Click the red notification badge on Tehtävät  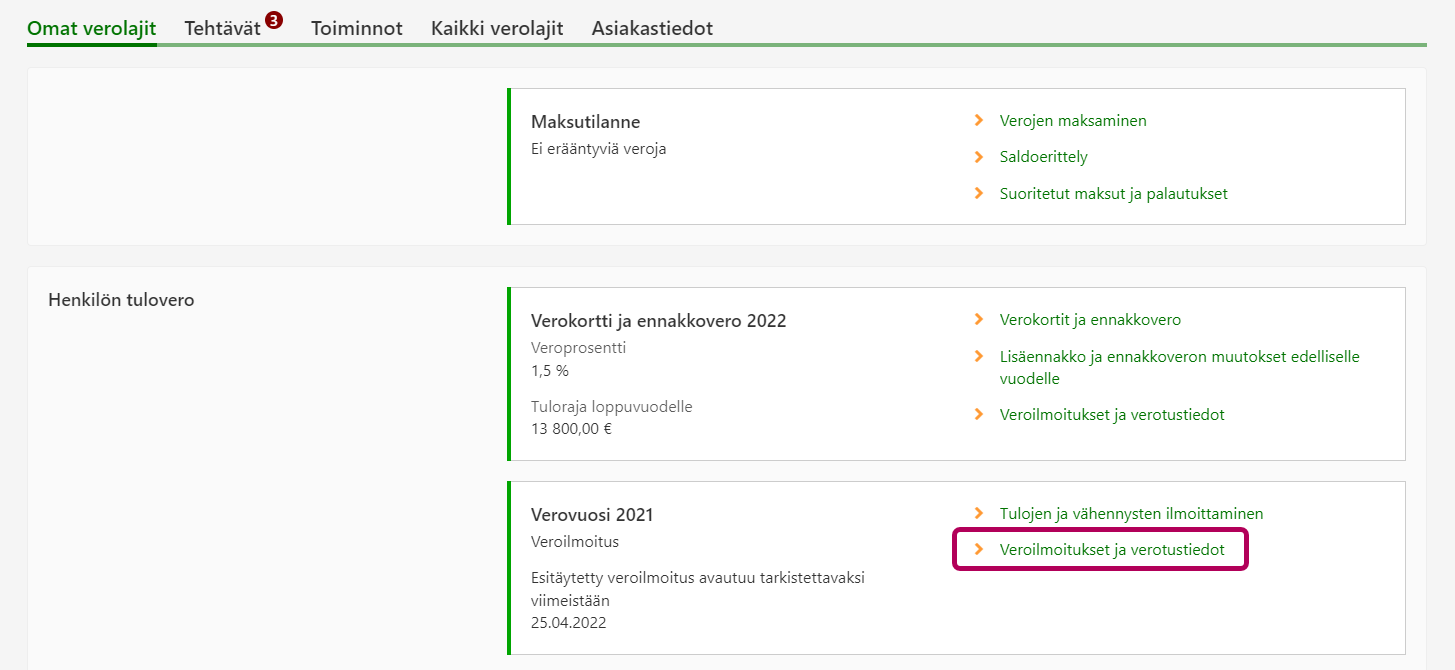[274, 20]
